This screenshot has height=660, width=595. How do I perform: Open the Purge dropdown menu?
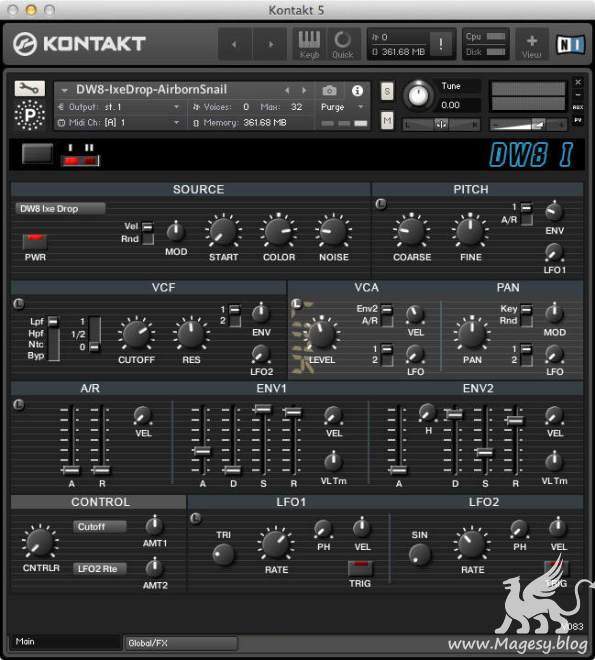coord(342,107)
